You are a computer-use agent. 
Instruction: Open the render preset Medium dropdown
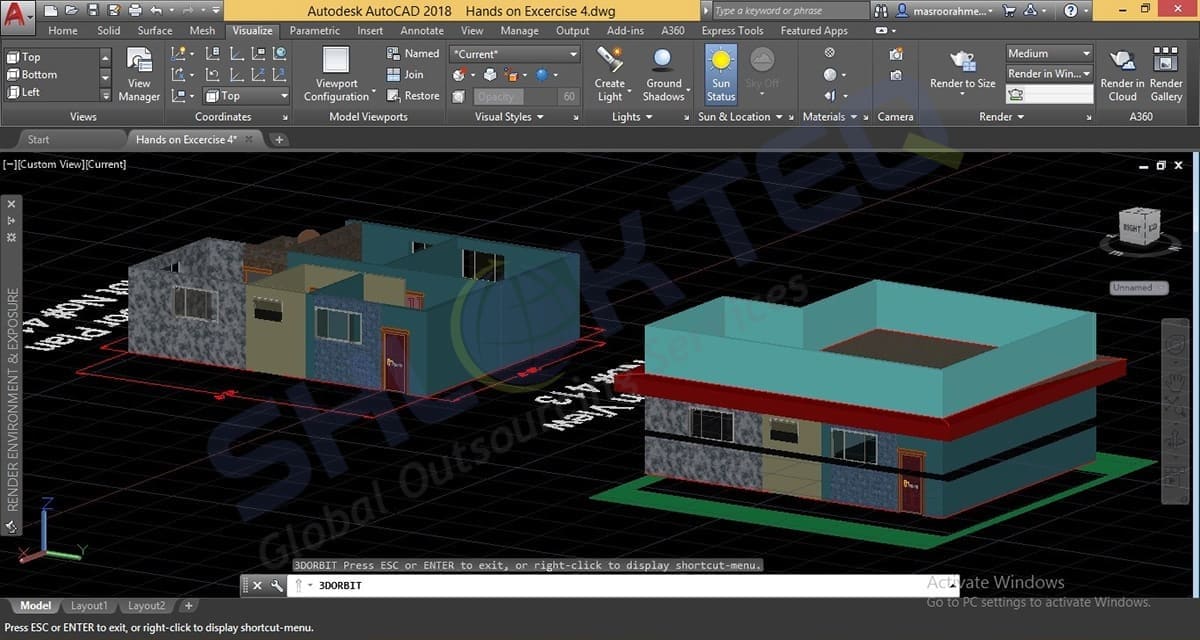[1049, 53]
